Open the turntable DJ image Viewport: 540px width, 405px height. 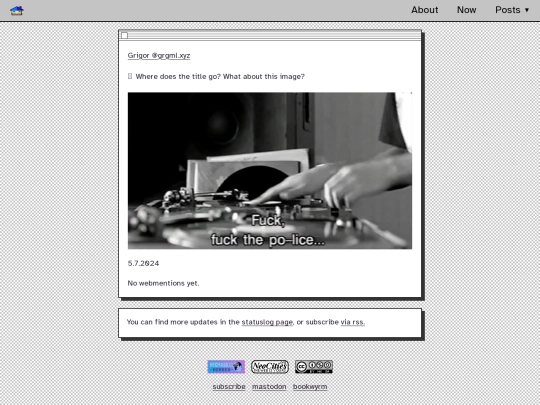point(270,170)
